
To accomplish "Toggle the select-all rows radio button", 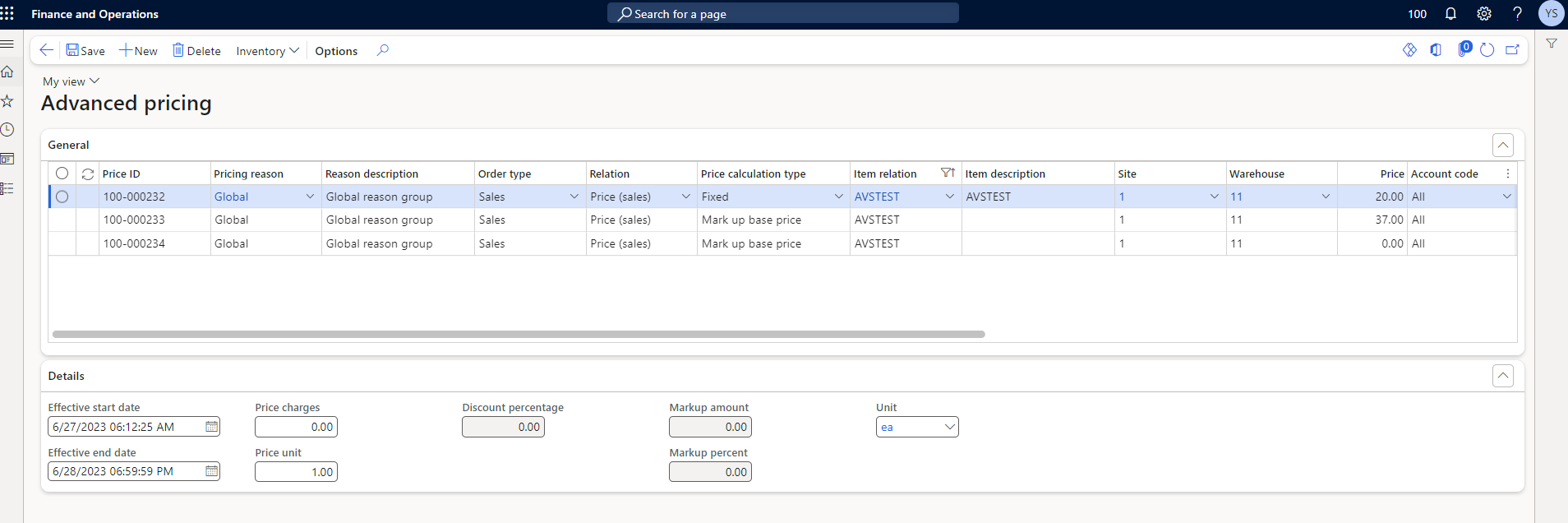I will click(x=62, y=173).
